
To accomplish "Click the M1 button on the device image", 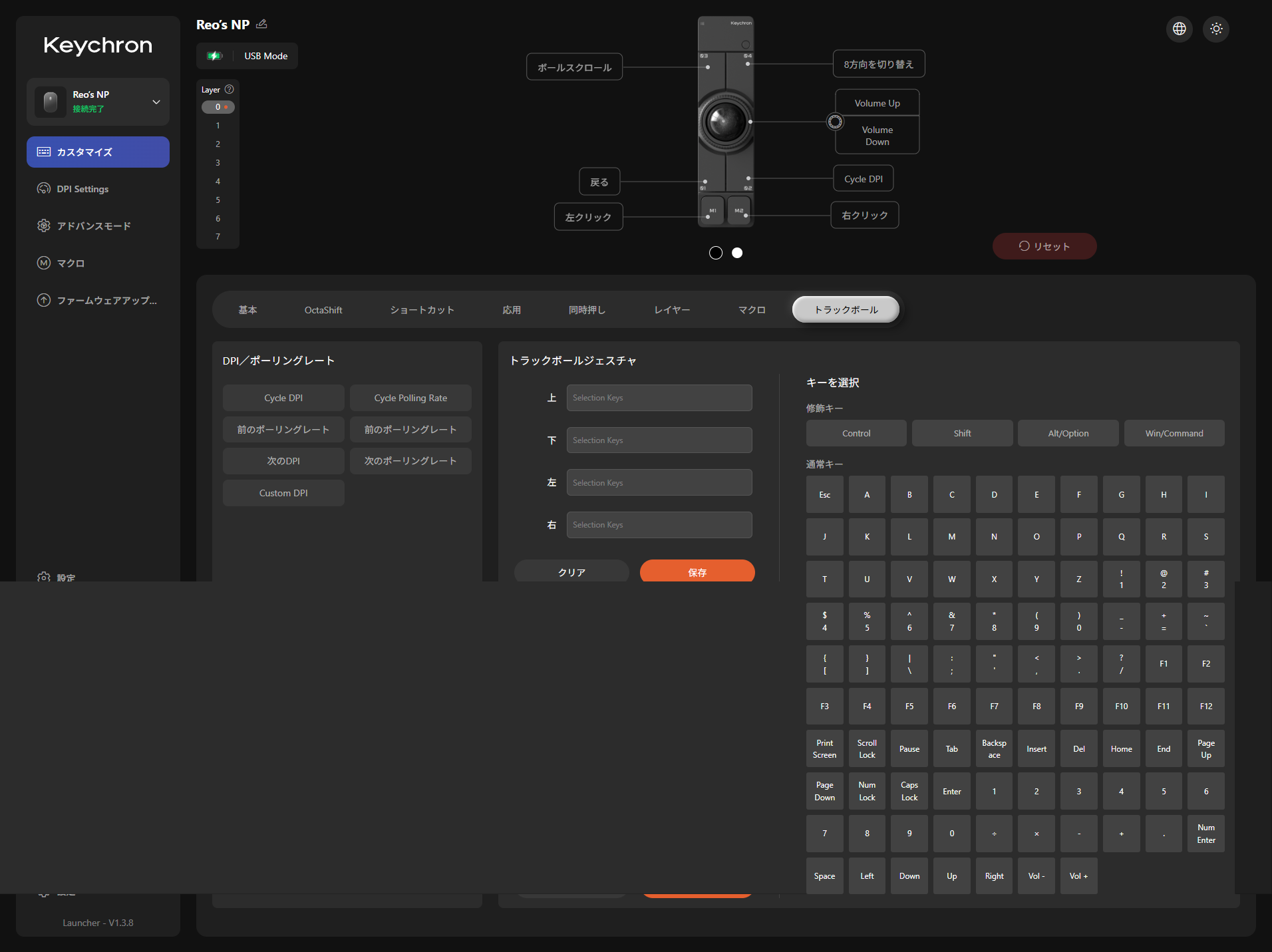I will tap(713, 210).
